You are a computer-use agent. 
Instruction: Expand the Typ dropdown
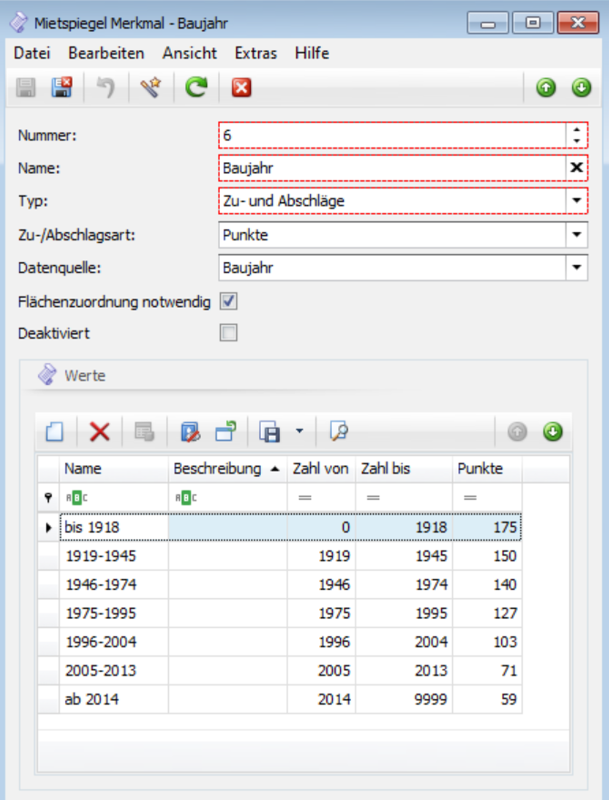576,201
